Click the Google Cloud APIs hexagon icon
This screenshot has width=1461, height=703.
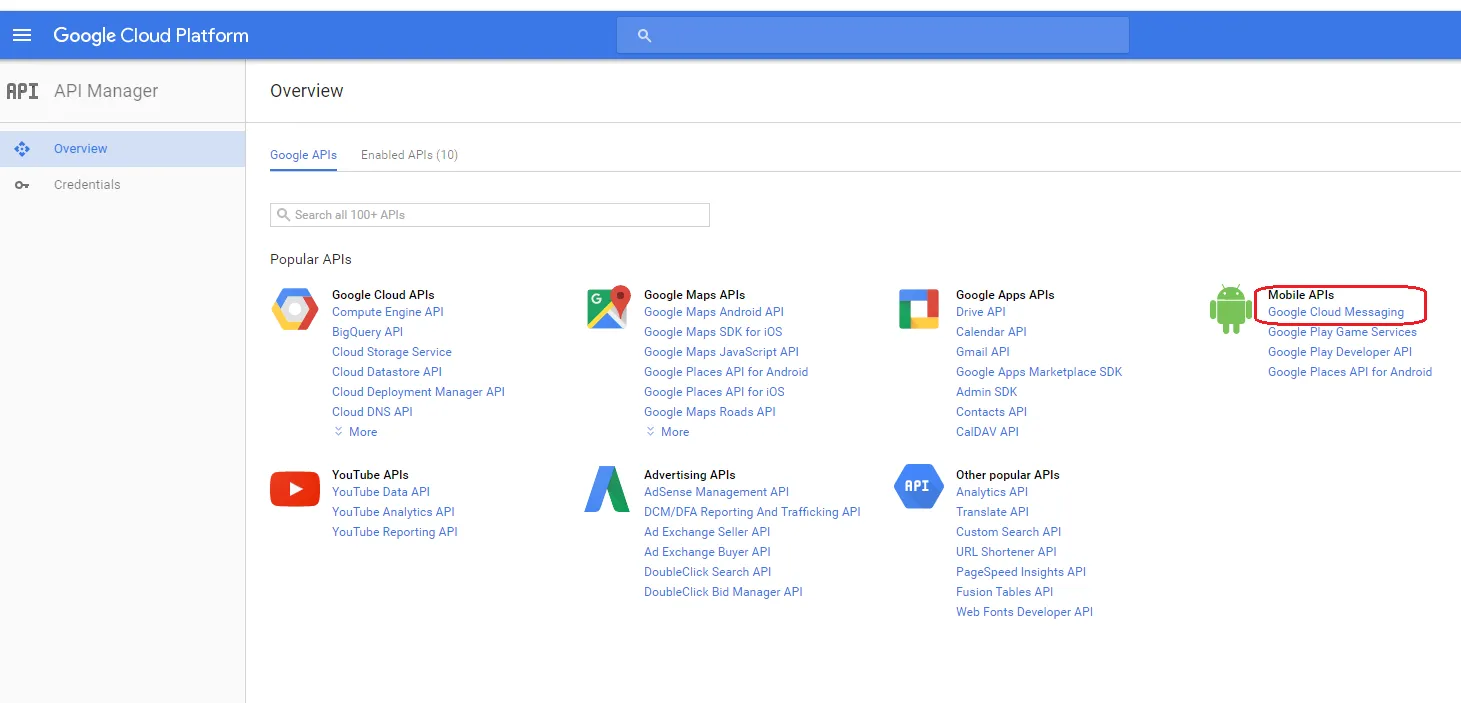click(295, 309)
